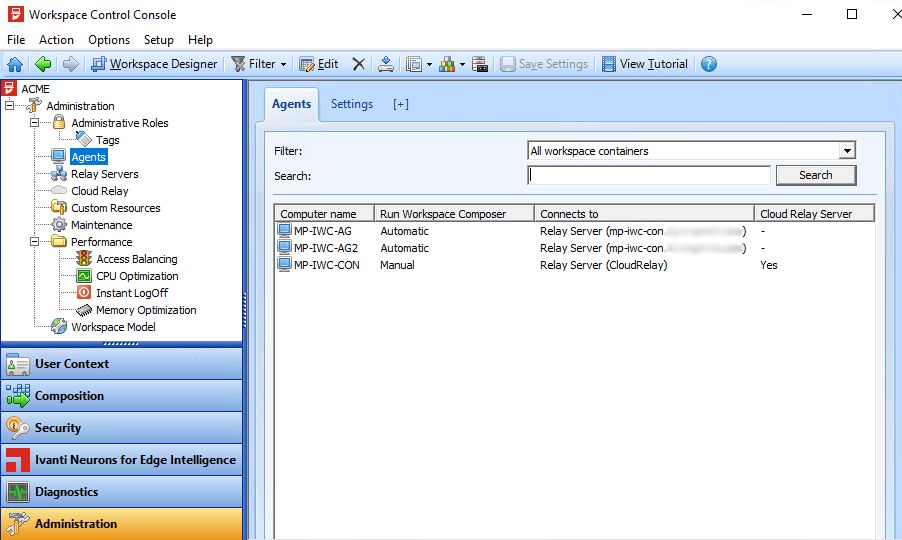Select Agents in the tree

pos(89,157)
